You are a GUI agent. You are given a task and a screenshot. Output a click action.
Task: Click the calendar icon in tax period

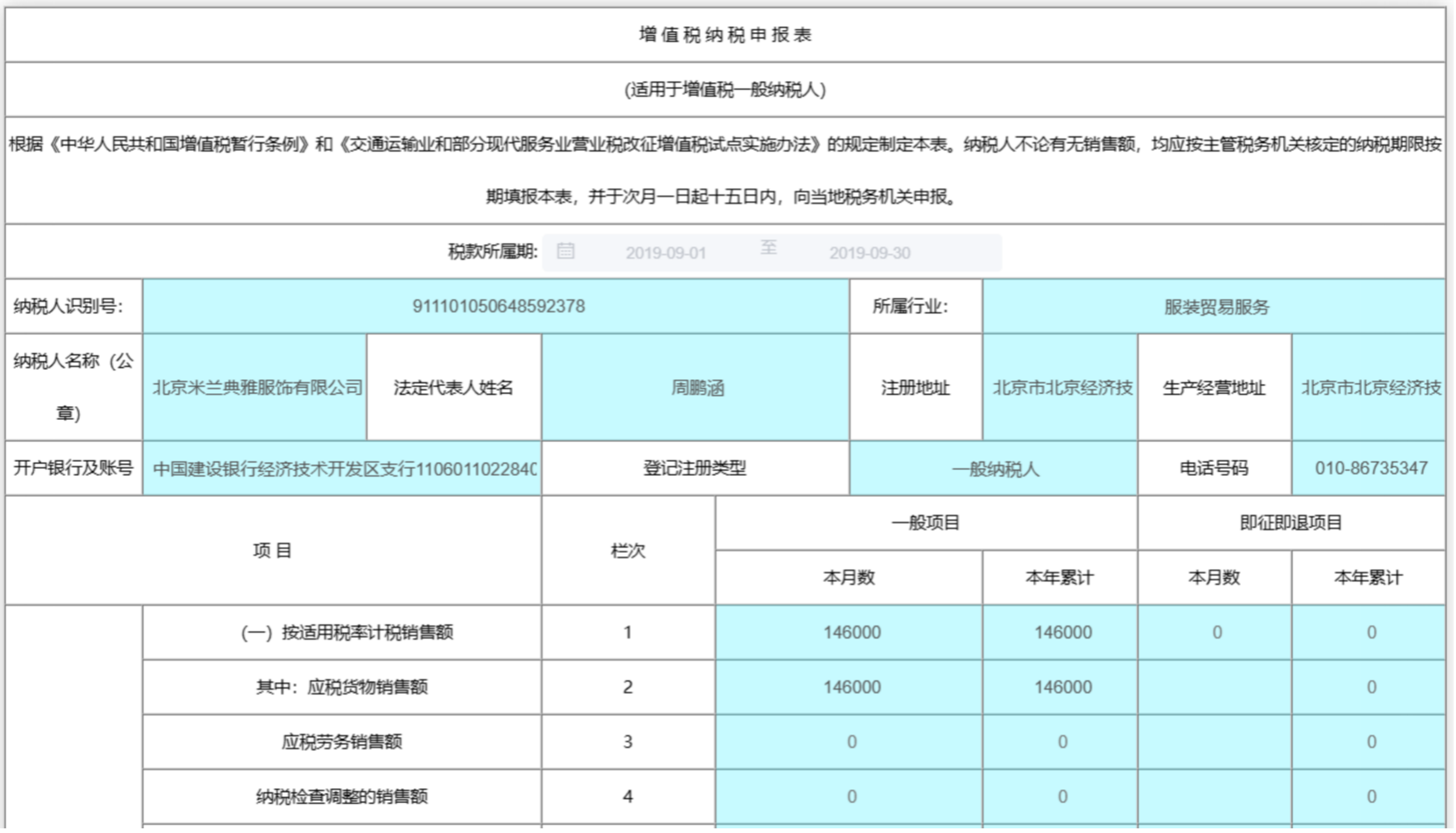(x=565, y=251)
